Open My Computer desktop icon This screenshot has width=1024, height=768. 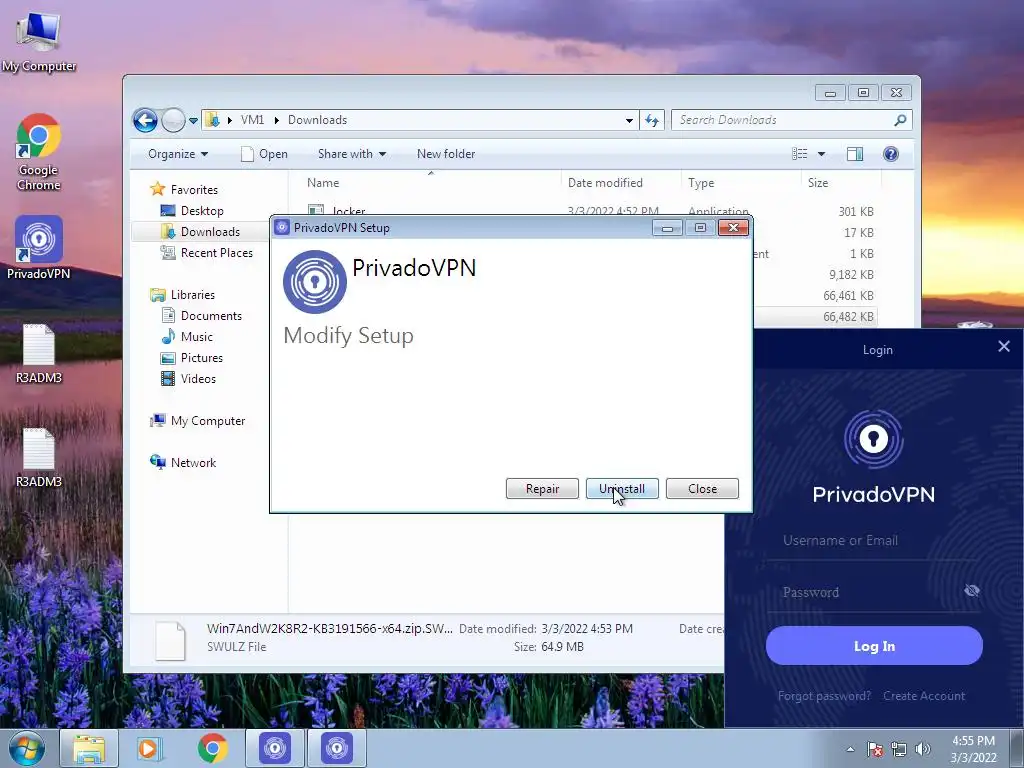pyautogui.click(x=39, y=42)
